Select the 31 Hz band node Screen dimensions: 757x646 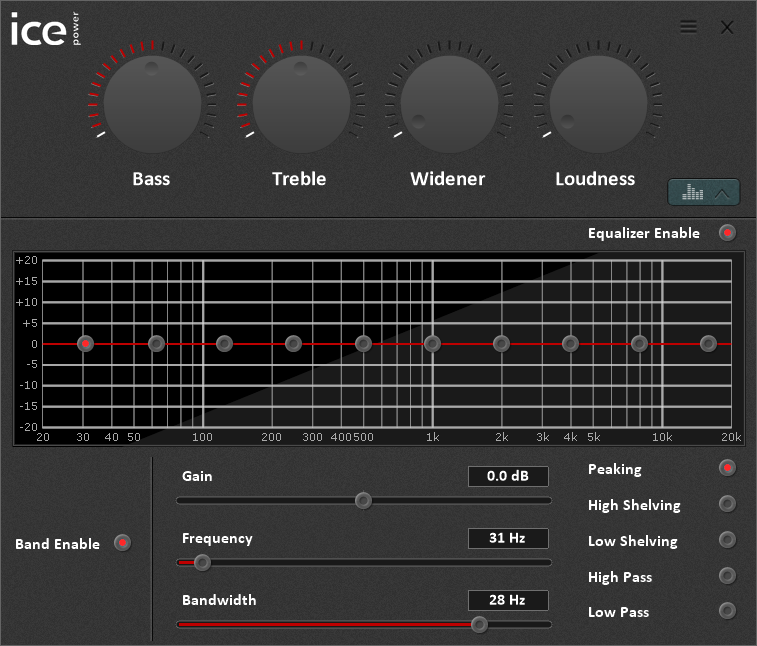click(86, 343)
